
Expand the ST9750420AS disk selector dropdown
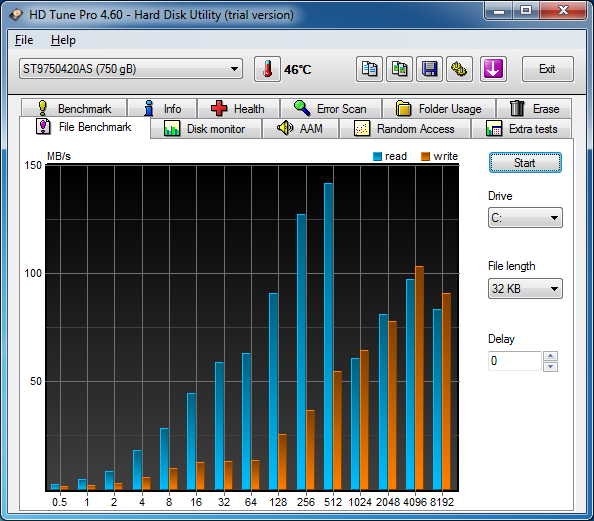click(x=131, y=69)
